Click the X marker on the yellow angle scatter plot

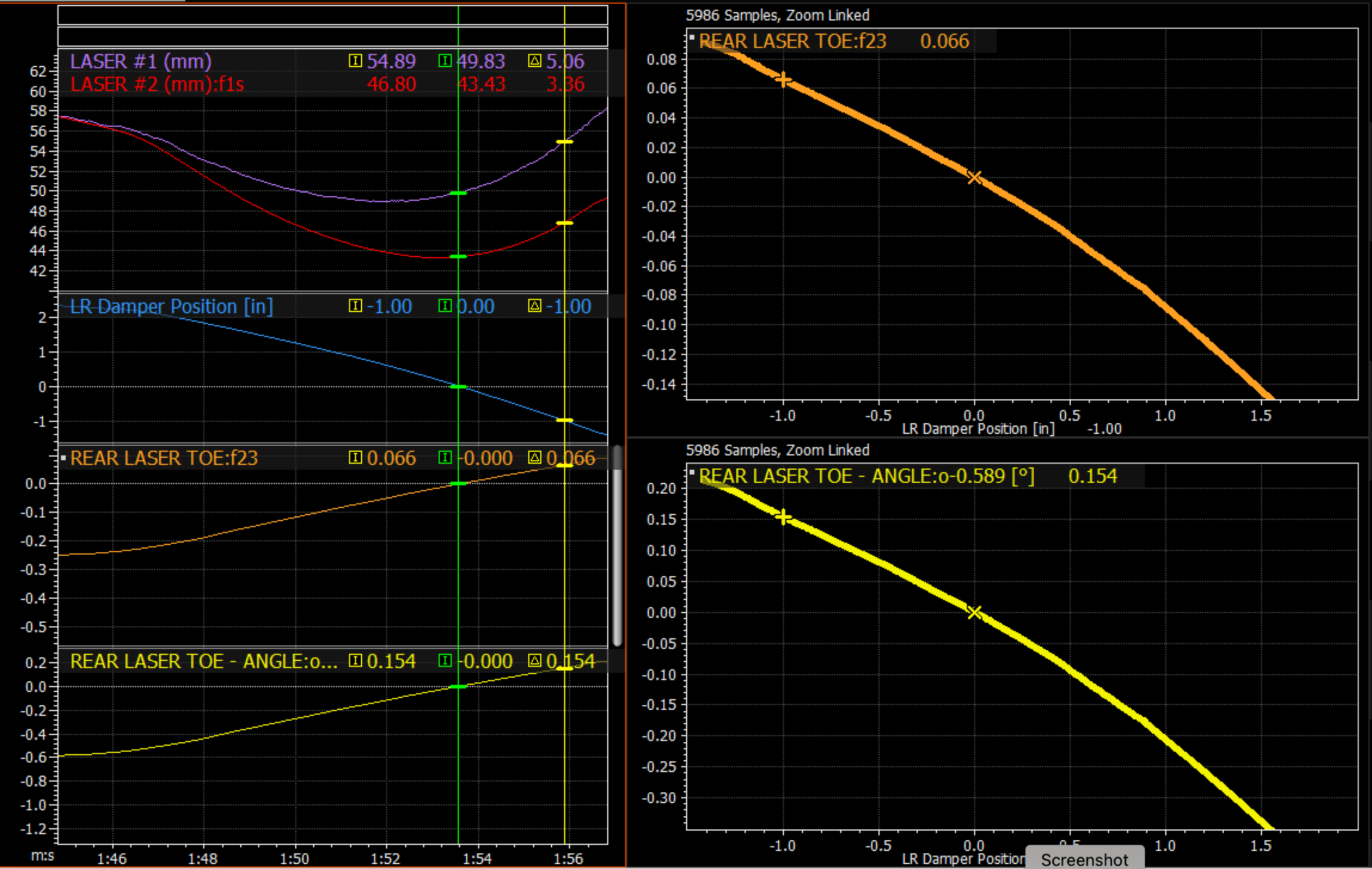tap(974, 612)
